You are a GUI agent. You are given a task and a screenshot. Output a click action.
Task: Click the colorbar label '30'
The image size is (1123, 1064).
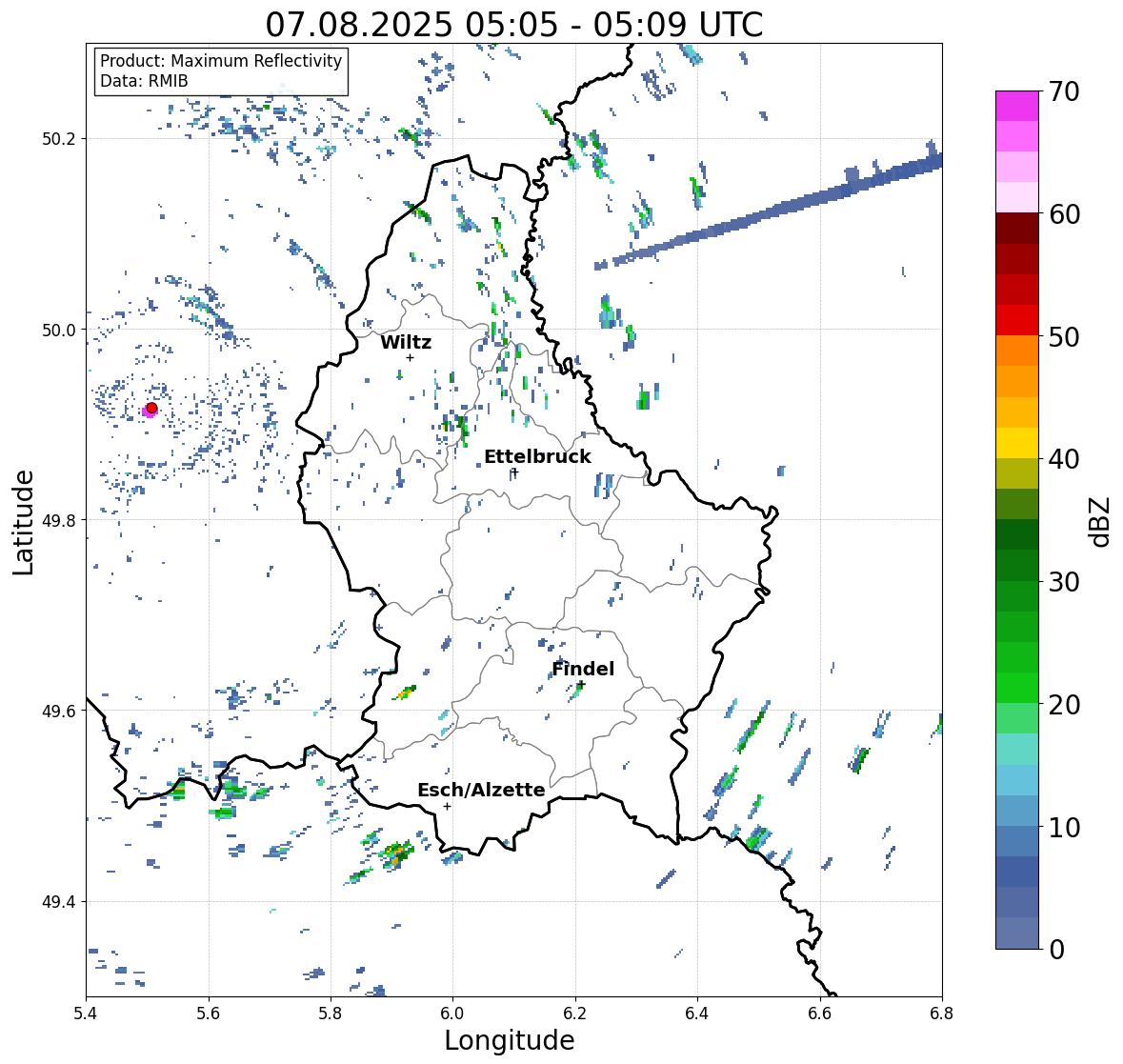1064,582
